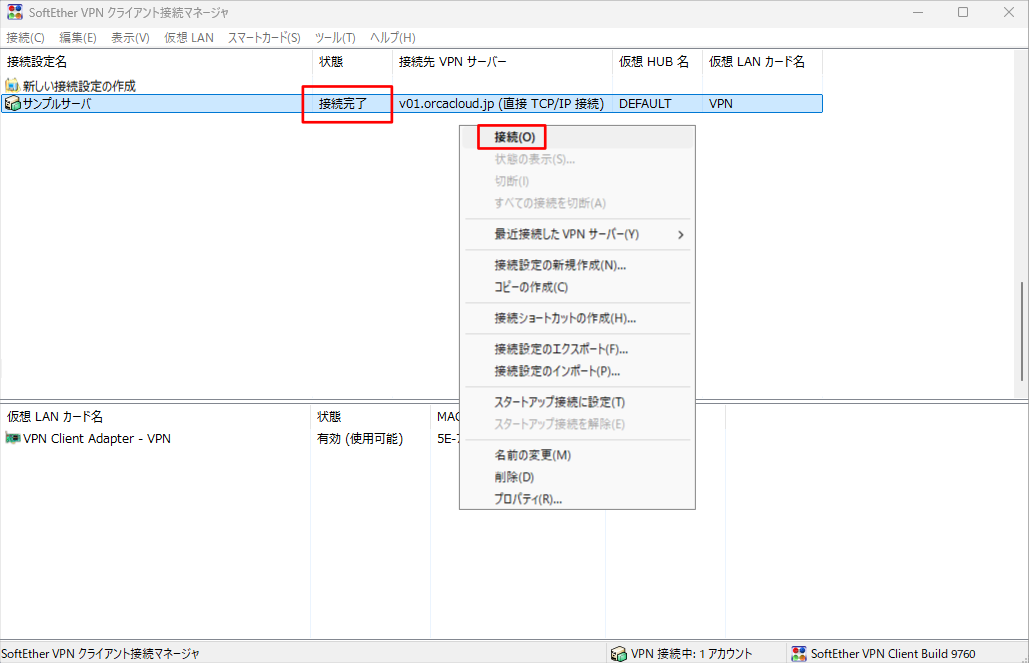The width and height of the screenshot is (1029, 663).
Task: Close the SoftEther VPN client window
Action: [x=1009, y=12]
